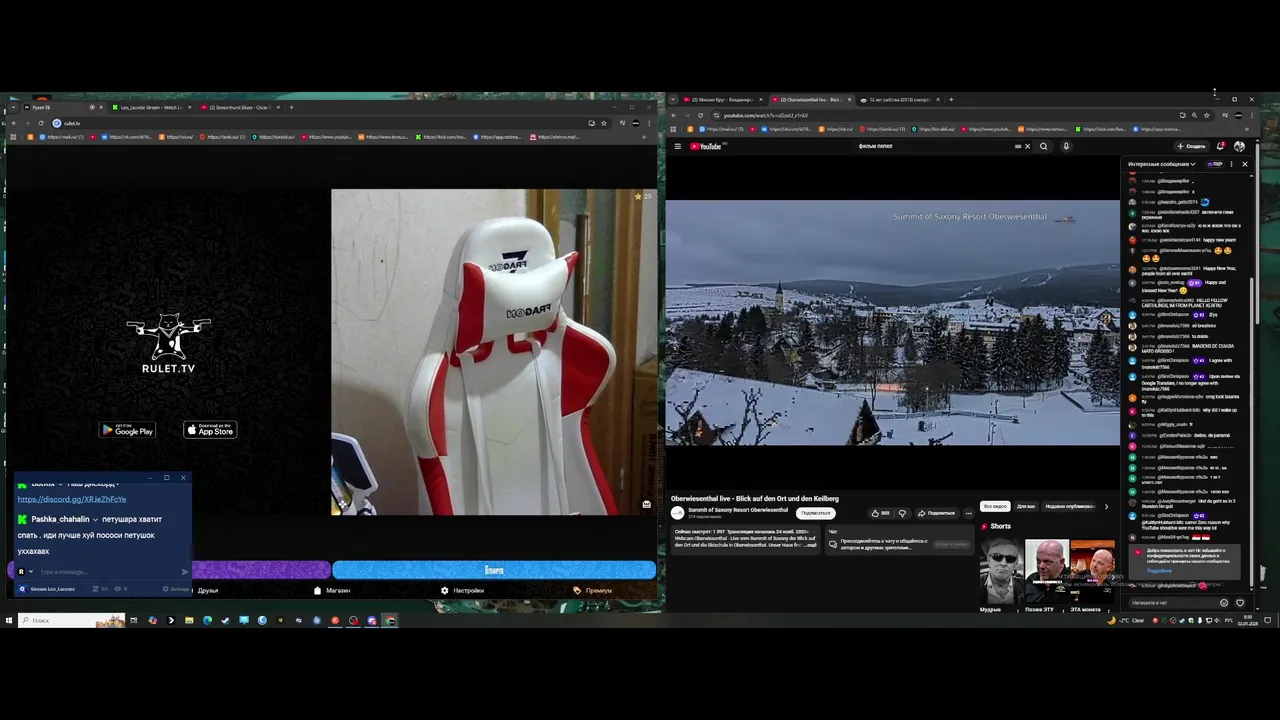Open tab search chevron in left browser
Screen dimensions: 1280x720
pos(13,107)
